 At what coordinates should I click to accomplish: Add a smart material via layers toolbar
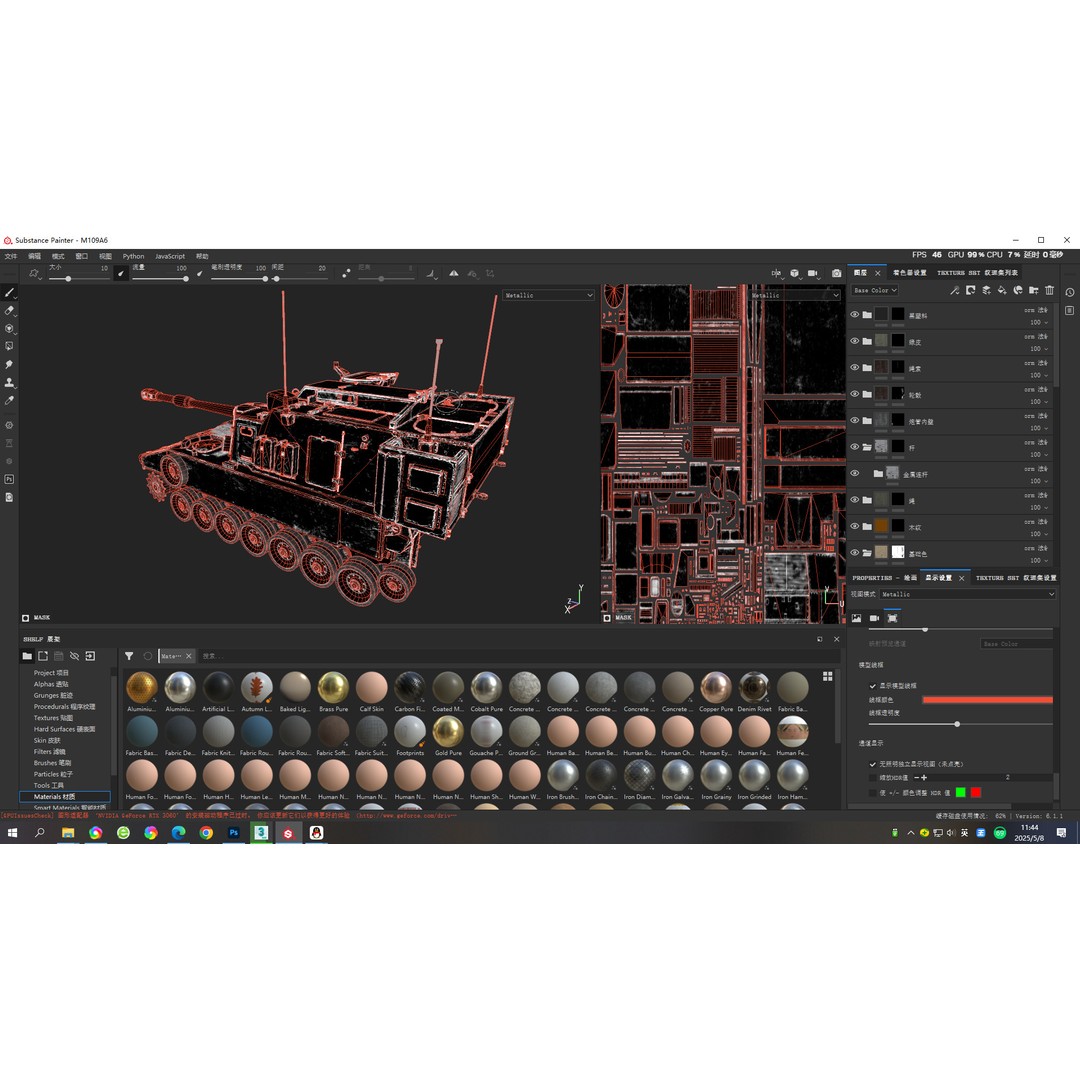pyautogui.click(x=1018, y=291)
